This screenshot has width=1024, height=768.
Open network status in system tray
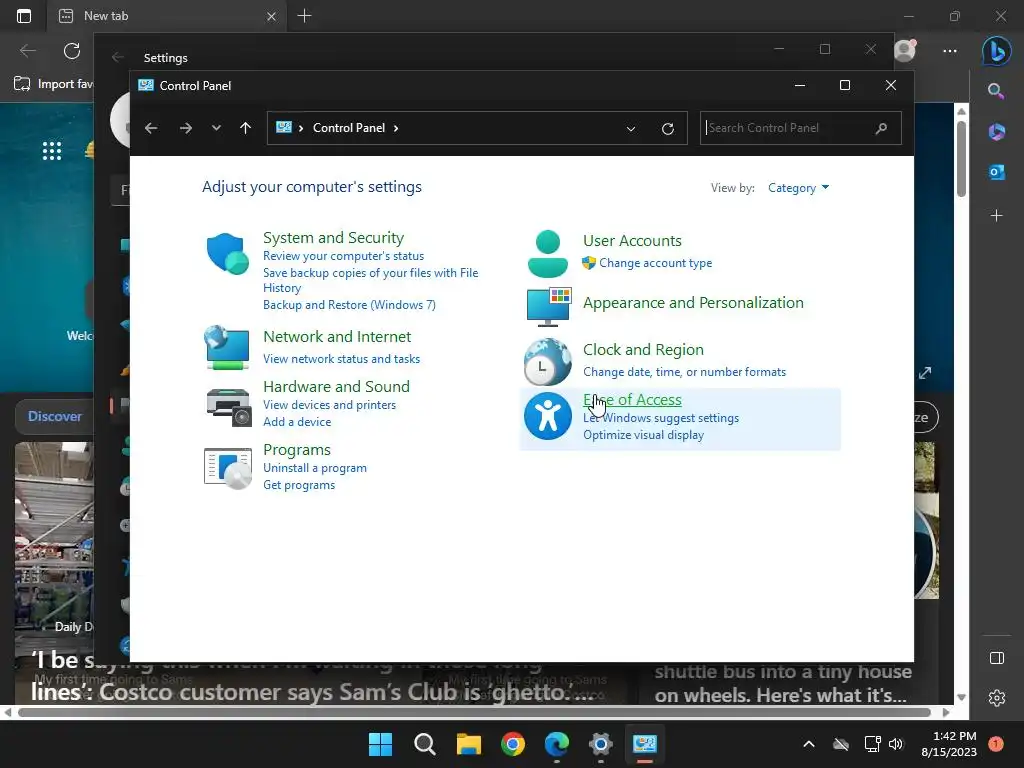coord(872,744)
